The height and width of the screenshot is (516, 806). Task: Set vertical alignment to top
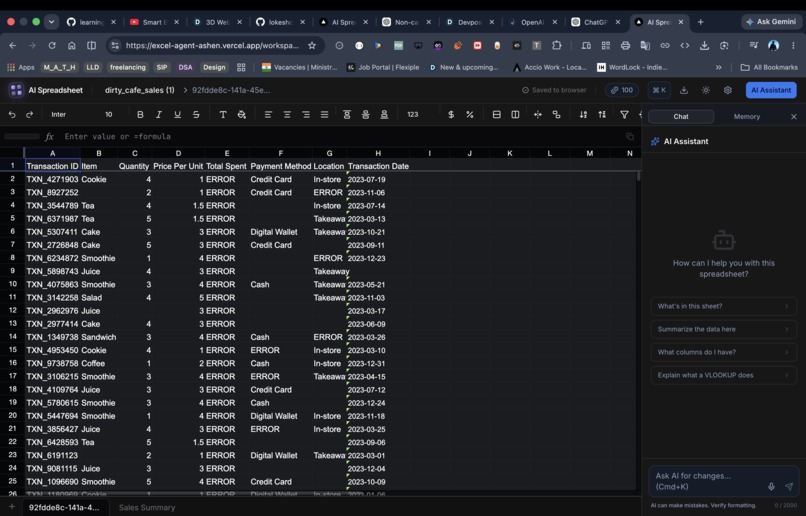tap(347, 115)
